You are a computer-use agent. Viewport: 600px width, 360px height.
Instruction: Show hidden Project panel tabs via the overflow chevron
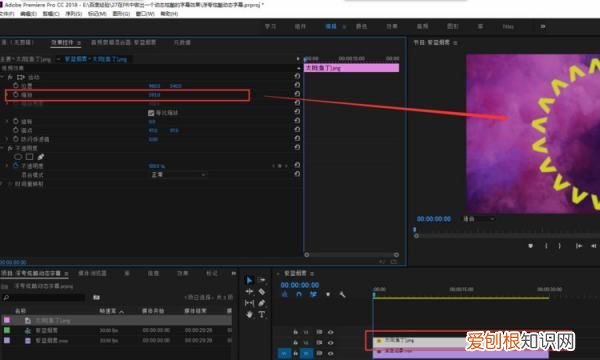point(233,273)
